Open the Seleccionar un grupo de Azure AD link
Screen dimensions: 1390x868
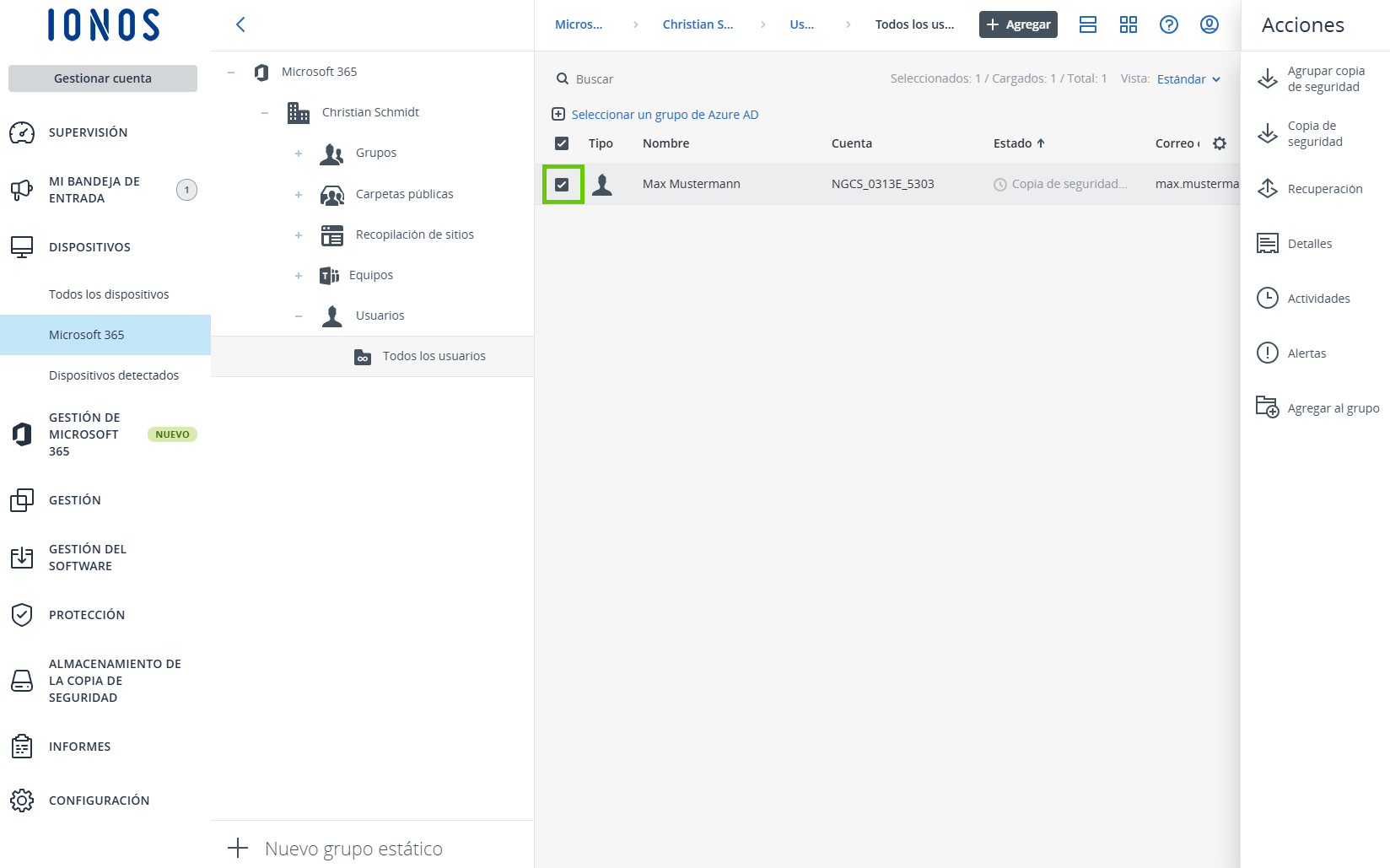[665, 114]
